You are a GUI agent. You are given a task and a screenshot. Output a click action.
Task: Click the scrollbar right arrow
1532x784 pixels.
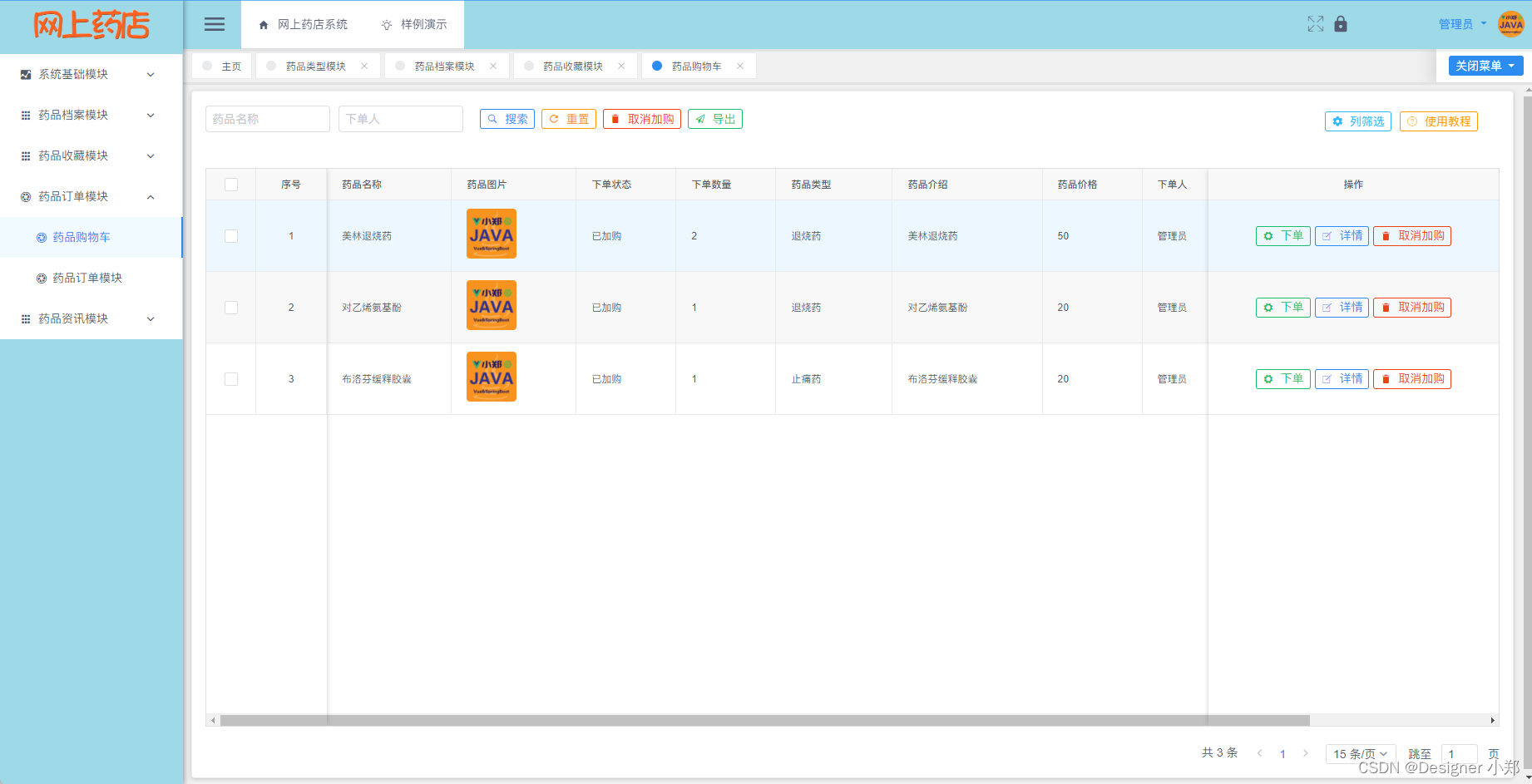pos(1493,720)
